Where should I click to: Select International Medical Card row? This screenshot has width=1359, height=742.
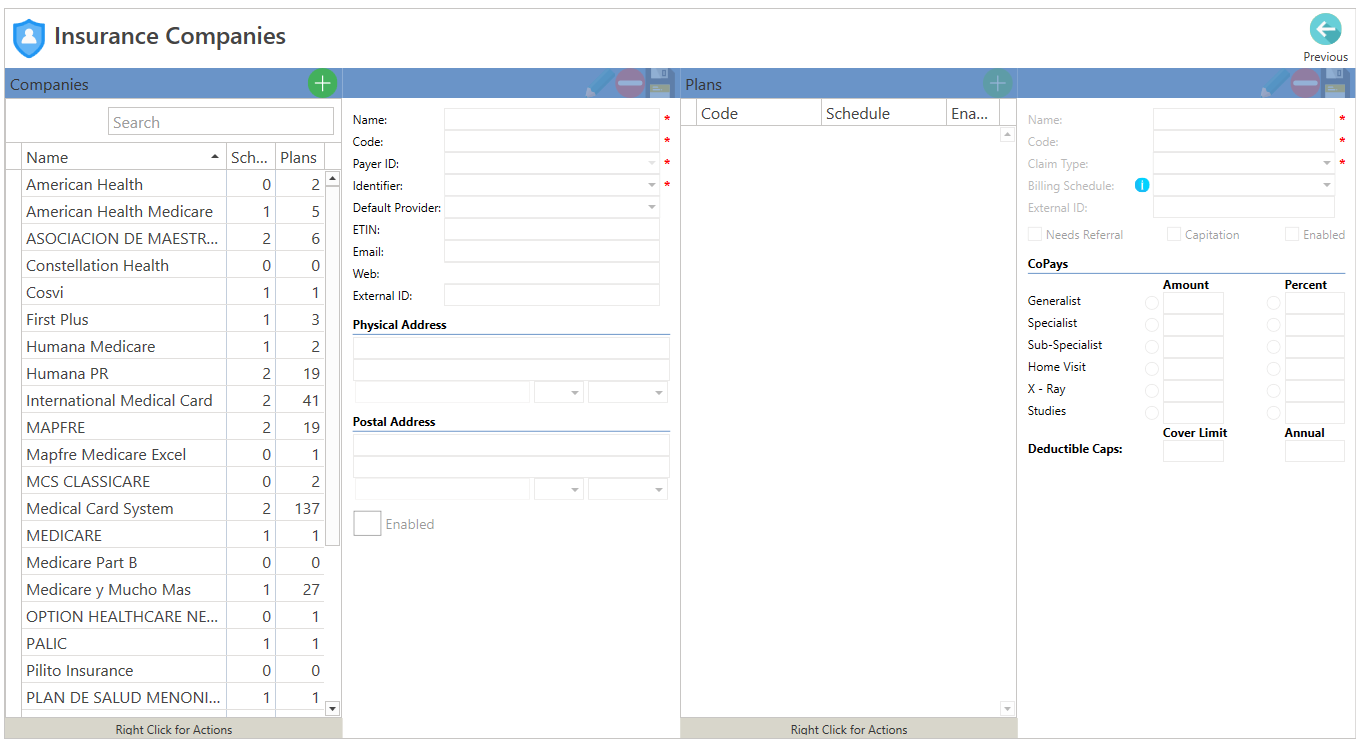[165, 400]
